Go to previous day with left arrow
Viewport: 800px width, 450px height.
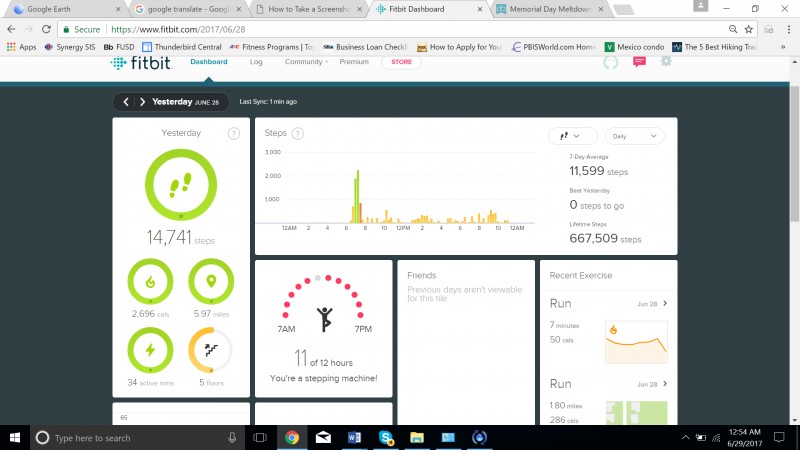pyautogui.click(x=125, y=102)
